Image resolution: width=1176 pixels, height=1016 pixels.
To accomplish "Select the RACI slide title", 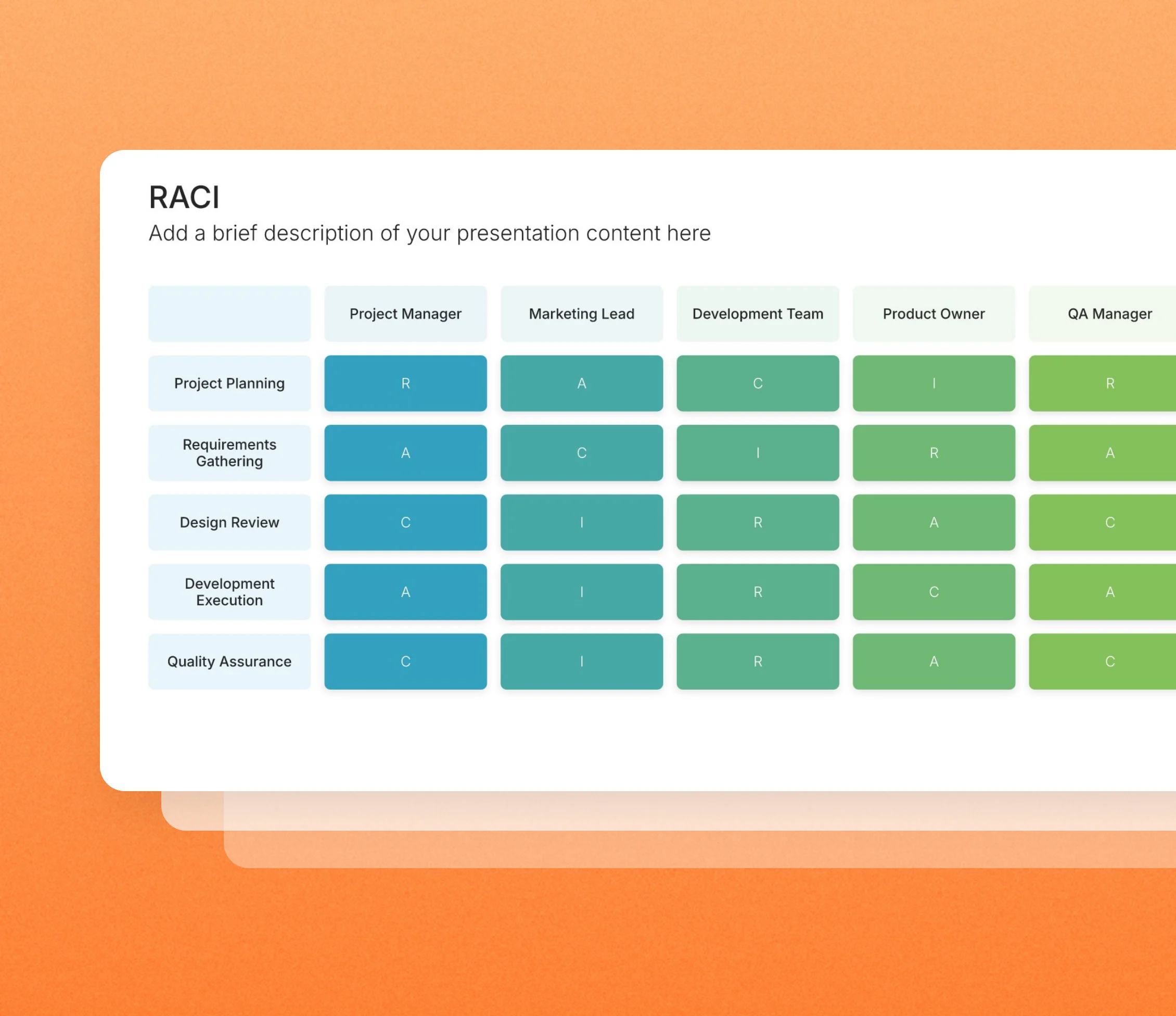I will pos(184,197).
